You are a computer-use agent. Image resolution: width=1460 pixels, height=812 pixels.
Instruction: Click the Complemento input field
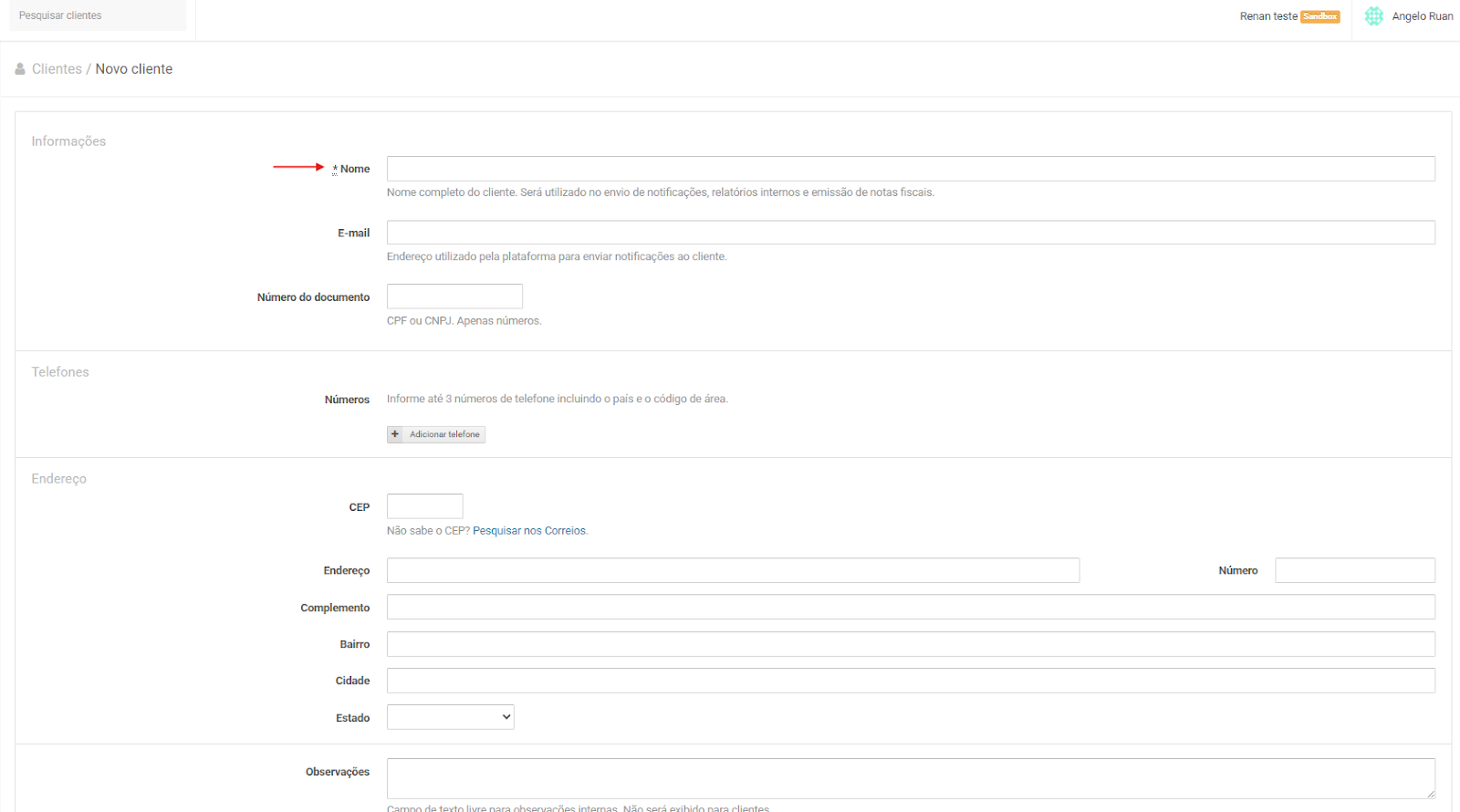tap(910, 607)
